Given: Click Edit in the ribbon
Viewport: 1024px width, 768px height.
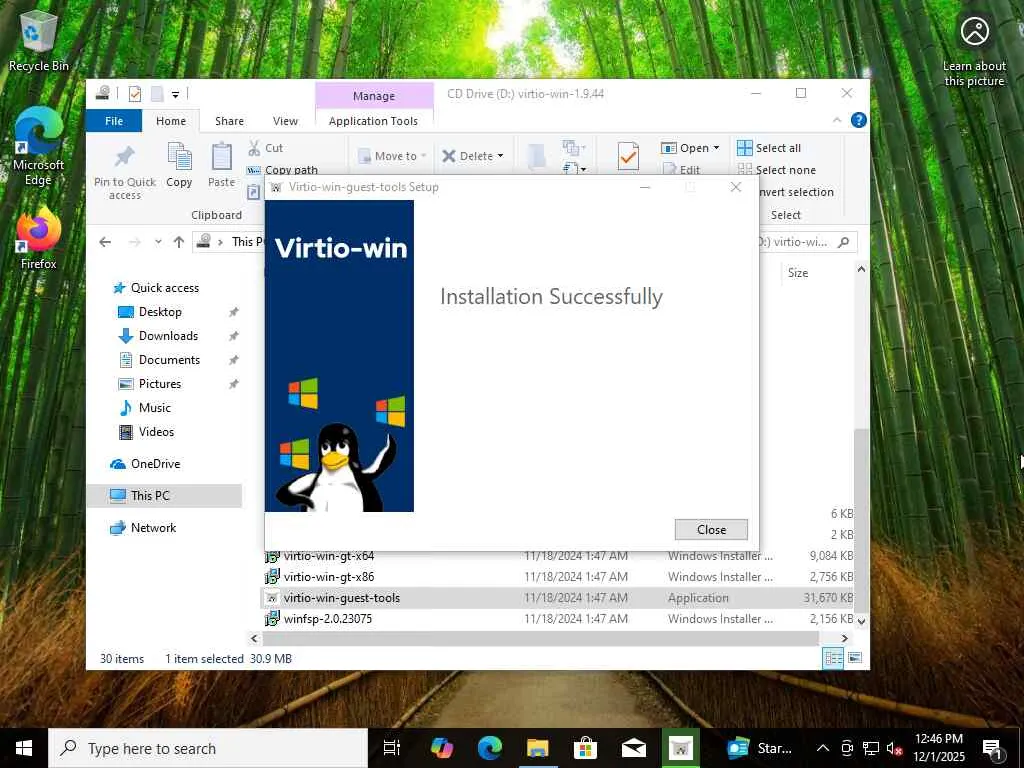Looking at the screenshot, I should click(682, 170).
